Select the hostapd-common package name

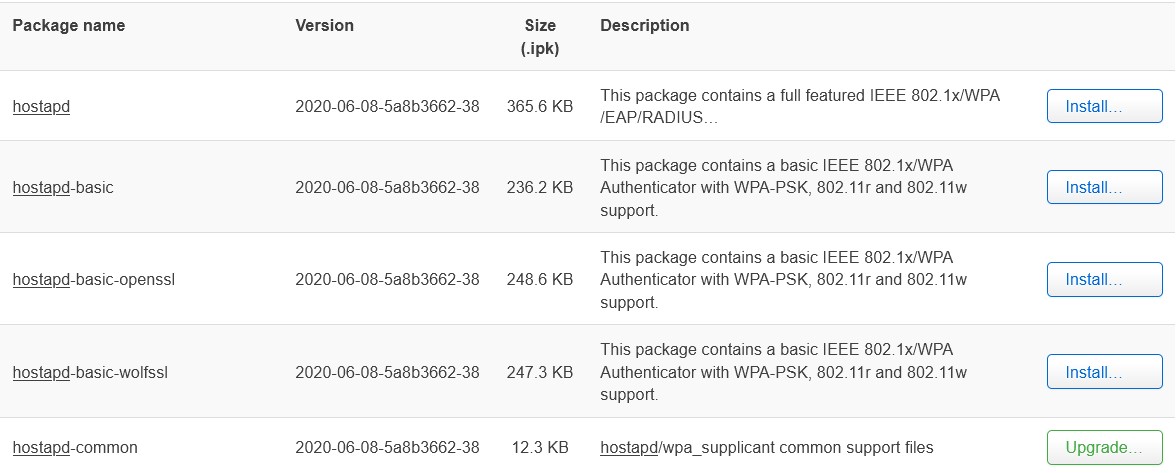coord(75,448)
